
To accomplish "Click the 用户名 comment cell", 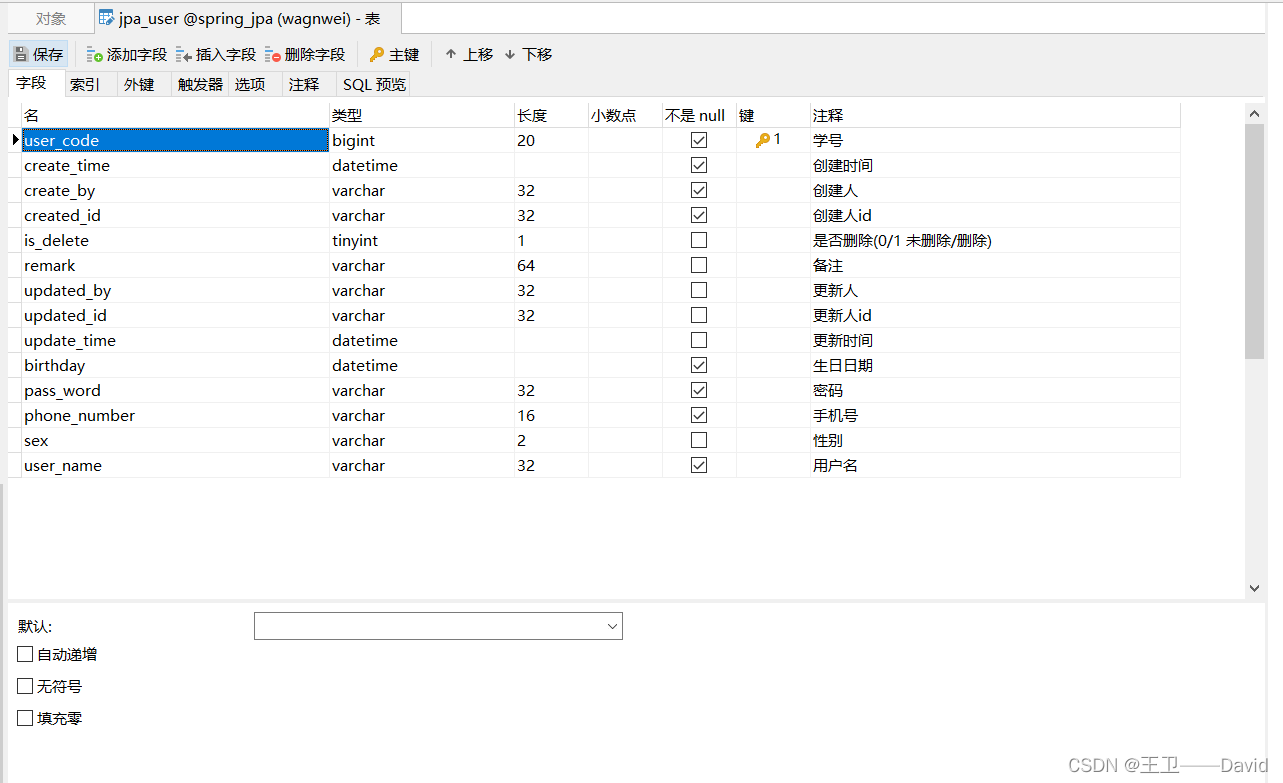I will point(995,465).
